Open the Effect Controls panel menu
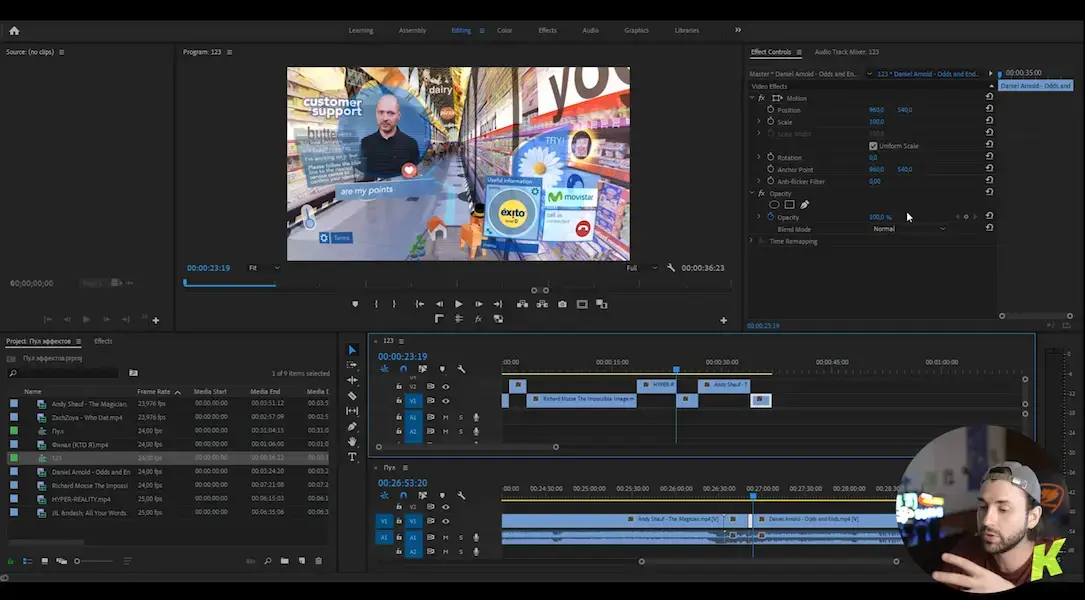 [799, 52]
